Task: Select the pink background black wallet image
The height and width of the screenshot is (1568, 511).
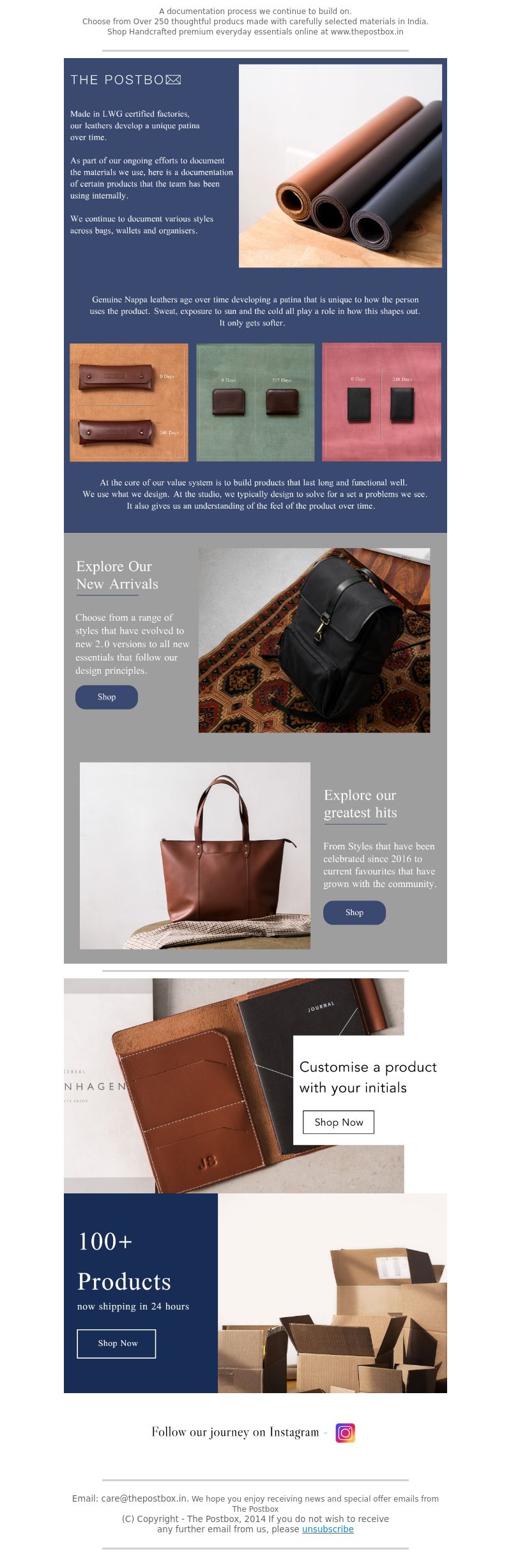Action: [381, 402]
